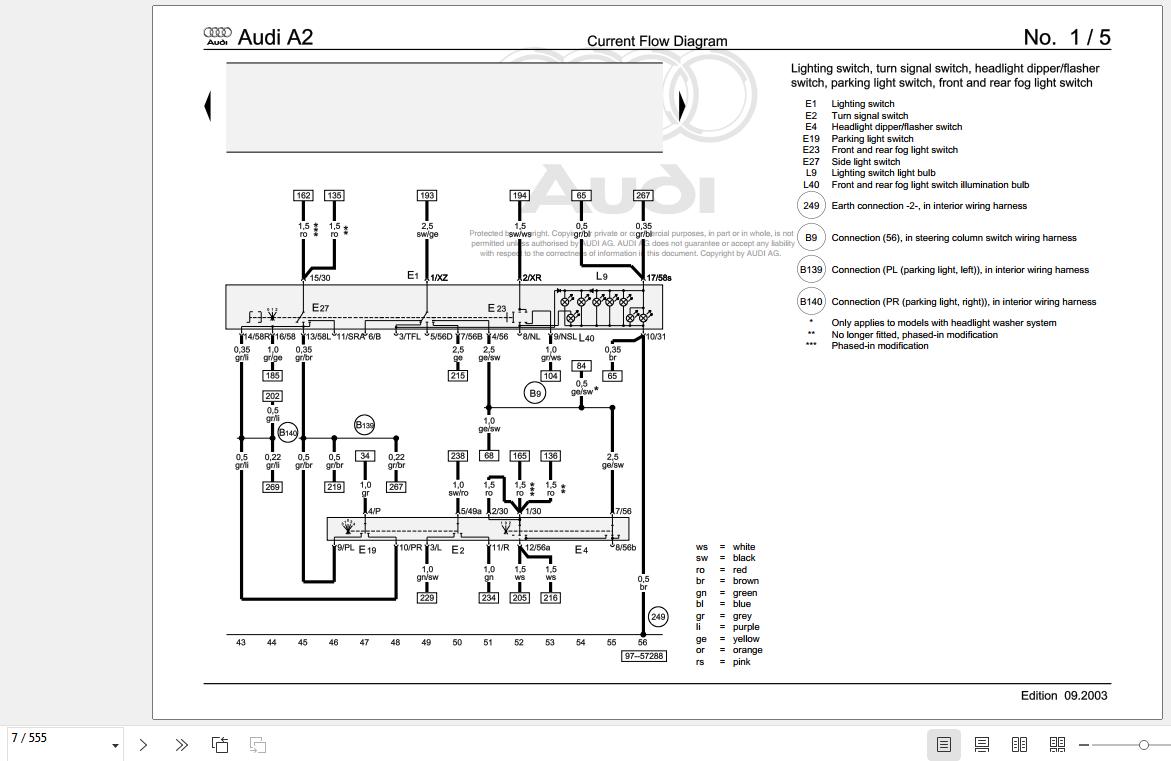Image resolution: width=1171 pixels, height=761 pixels.
Task: Click reference box 193 in diagram
Action: pos(426,196)
